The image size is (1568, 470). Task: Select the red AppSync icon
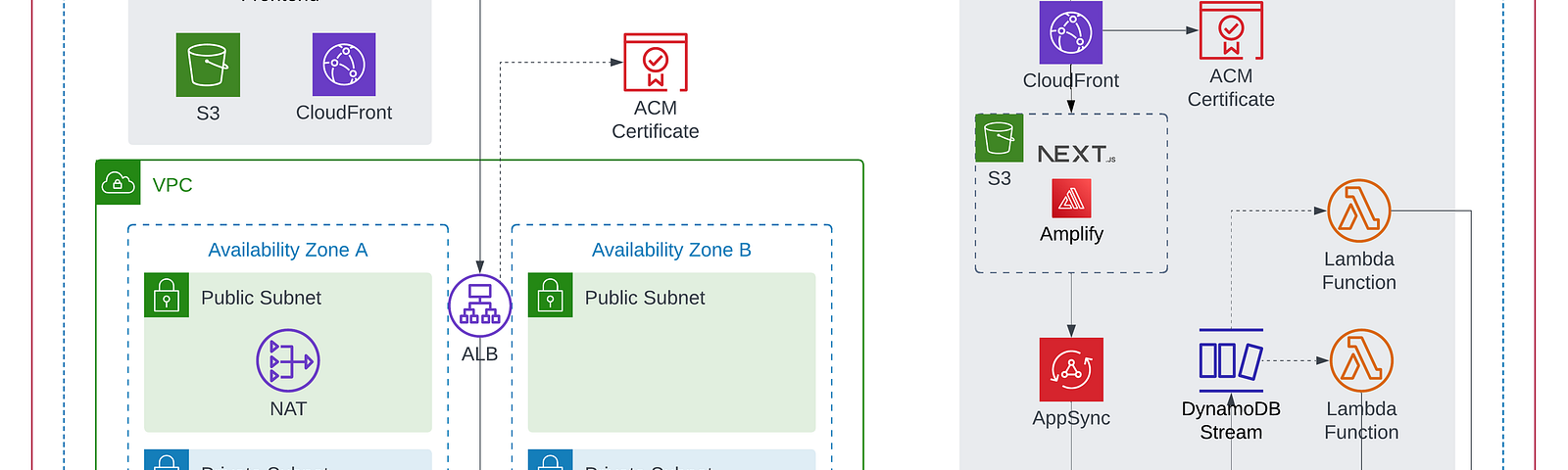coord(1071,369)
